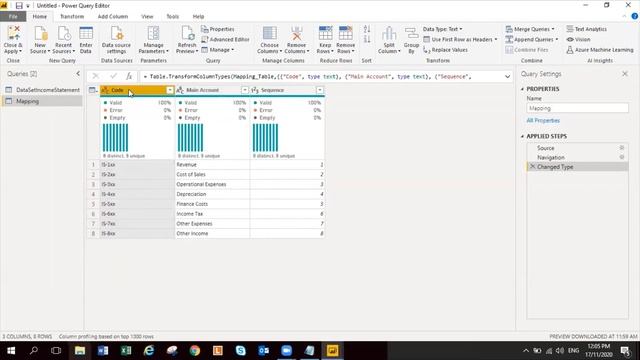
Task: Click the Close & Apply icon
Action: click(x=13, y=33)
